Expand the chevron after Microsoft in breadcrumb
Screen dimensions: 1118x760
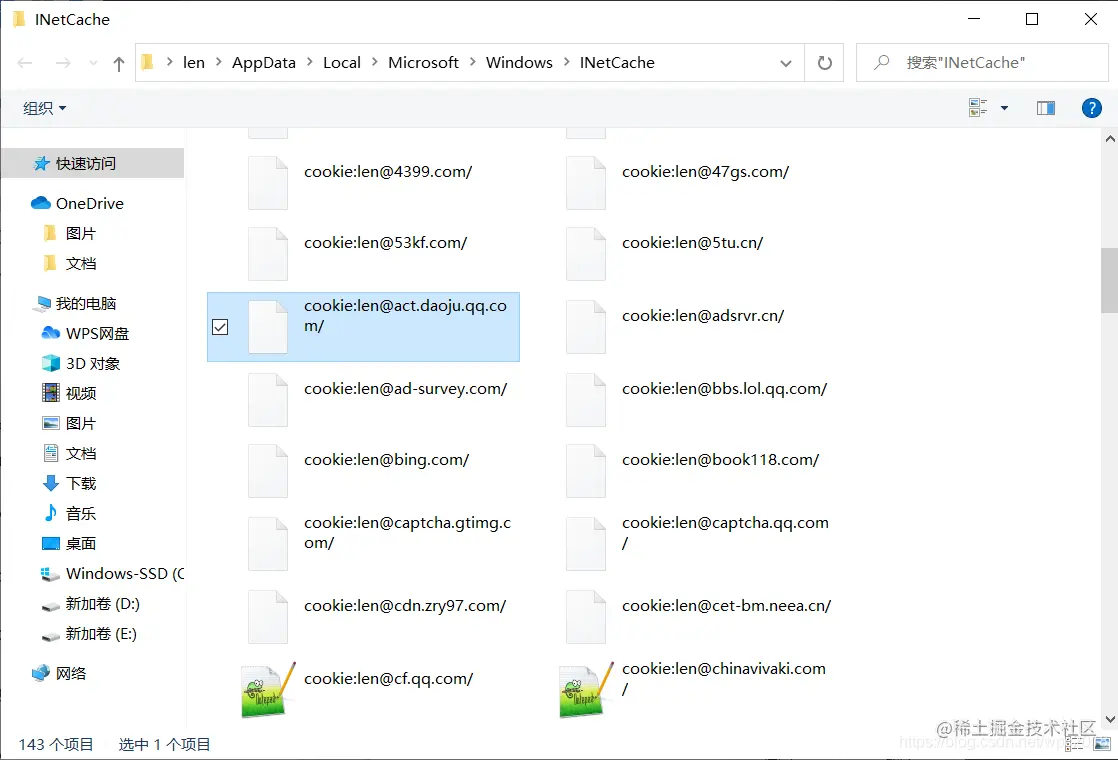coord(472,62)
